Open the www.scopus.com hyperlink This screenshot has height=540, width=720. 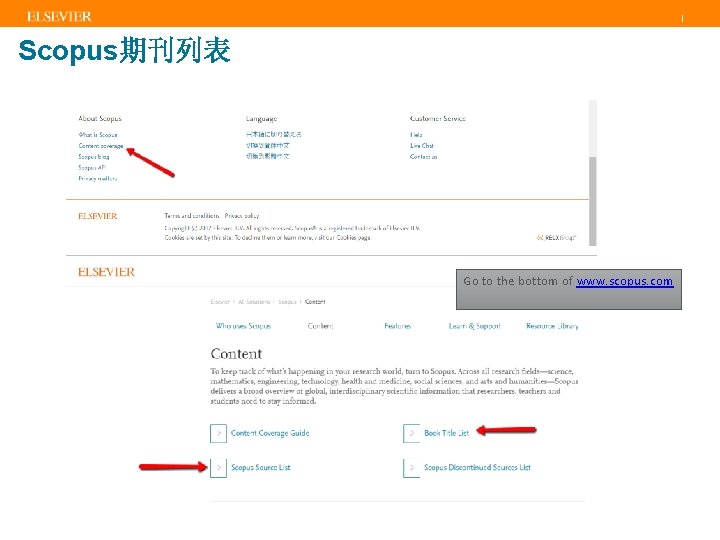625,281
